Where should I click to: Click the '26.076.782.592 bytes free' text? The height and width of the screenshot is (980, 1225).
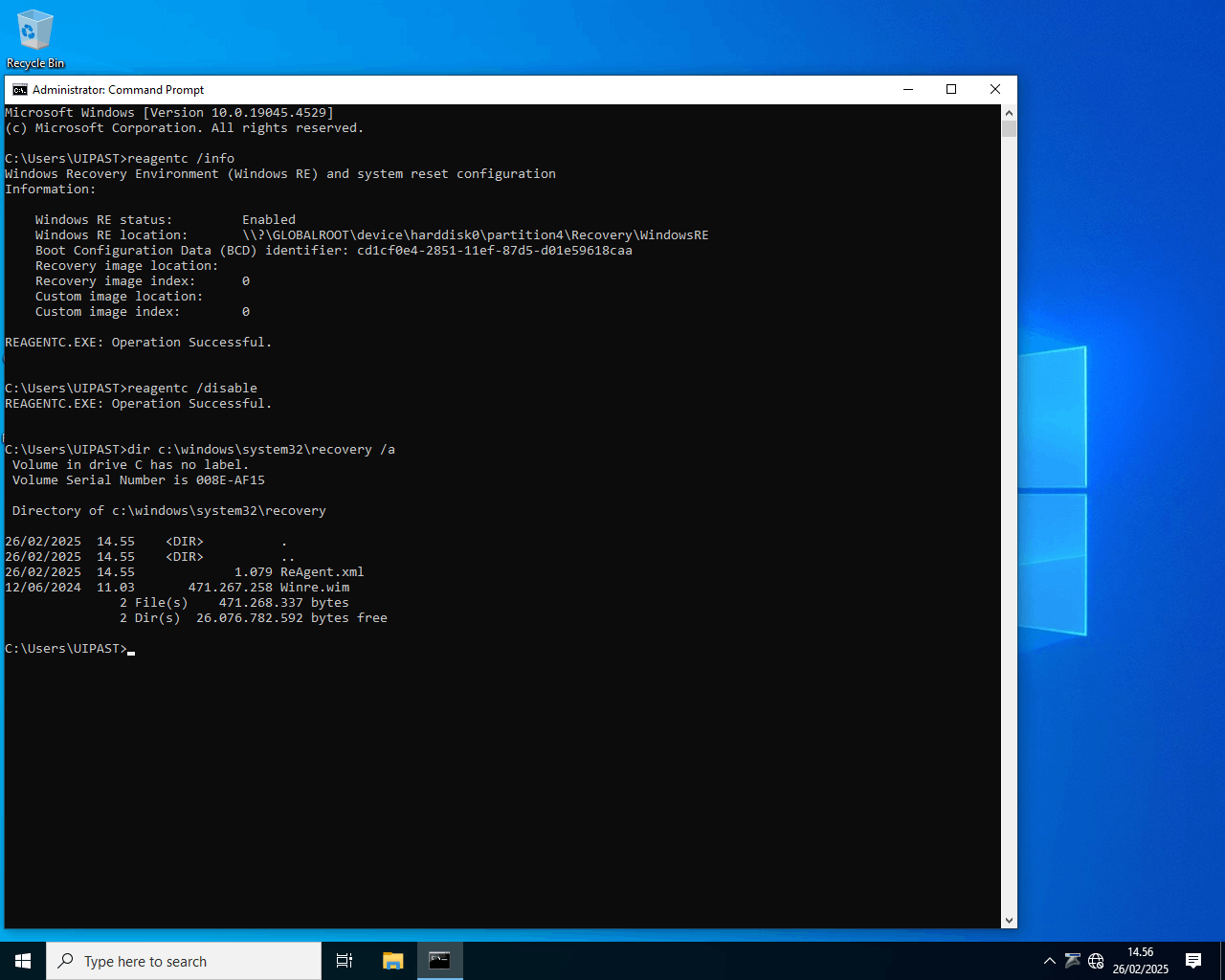tap(292, 617)
